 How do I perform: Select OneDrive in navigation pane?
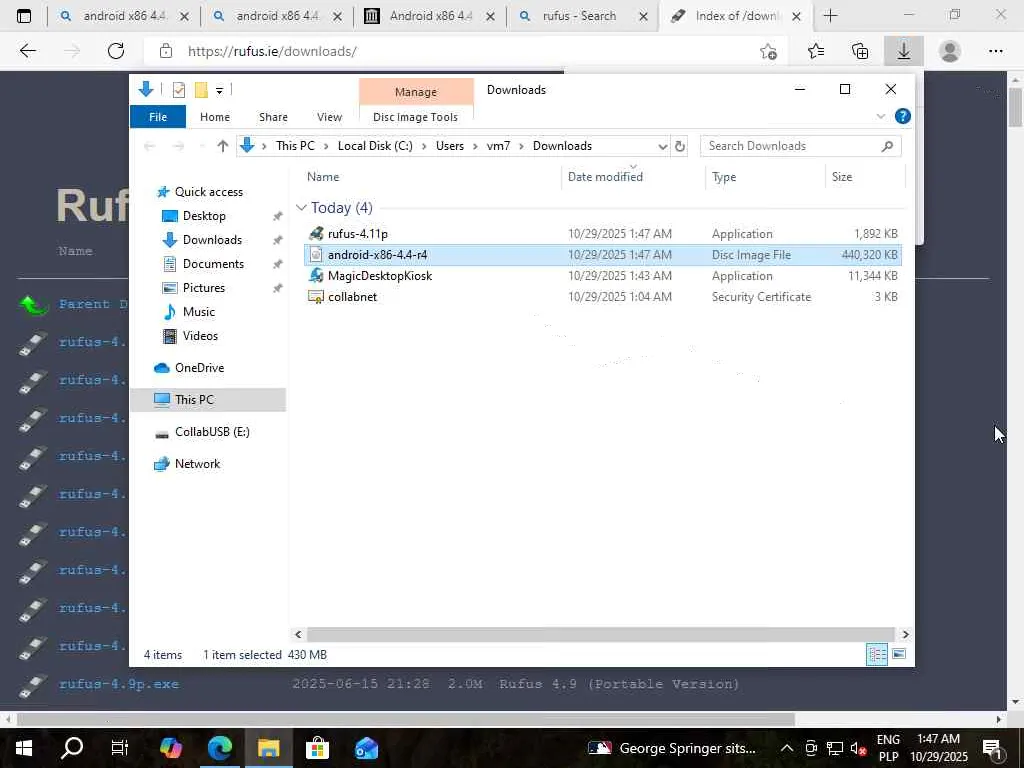(199, 368)
